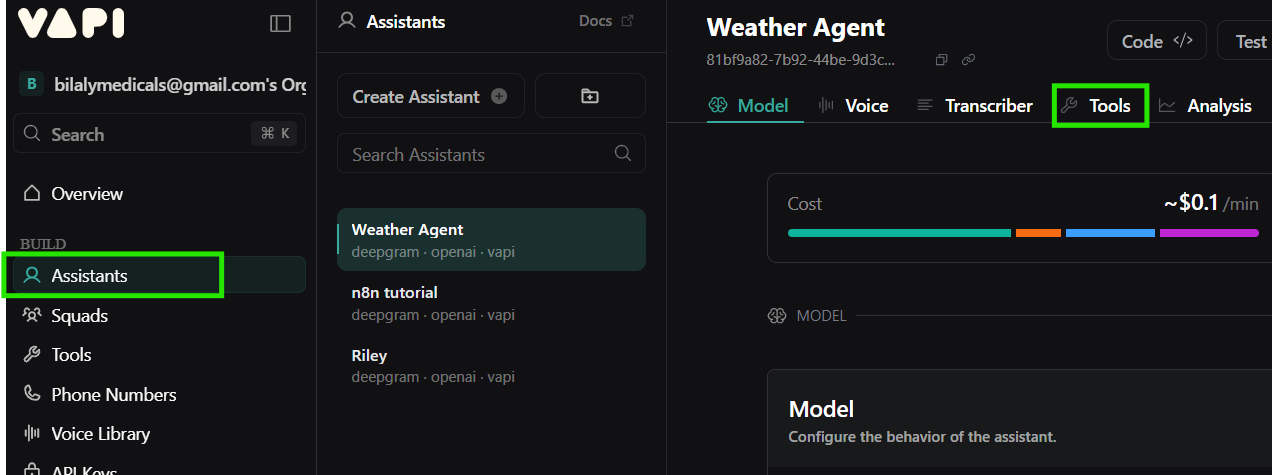1272x475 pixels.
Task: Click the Search Assistants magnifier icon
Action: (622, 153)
